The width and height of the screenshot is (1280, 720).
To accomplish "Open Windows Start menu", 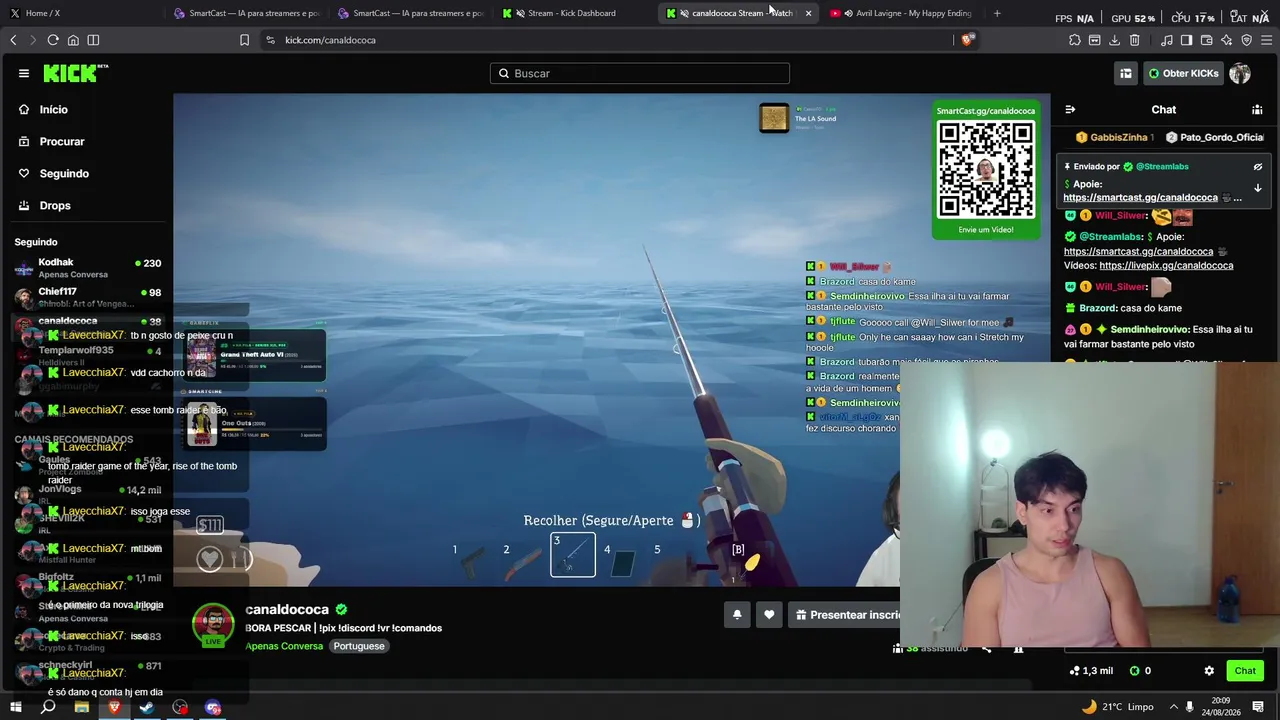I will [x=16, y=707].
